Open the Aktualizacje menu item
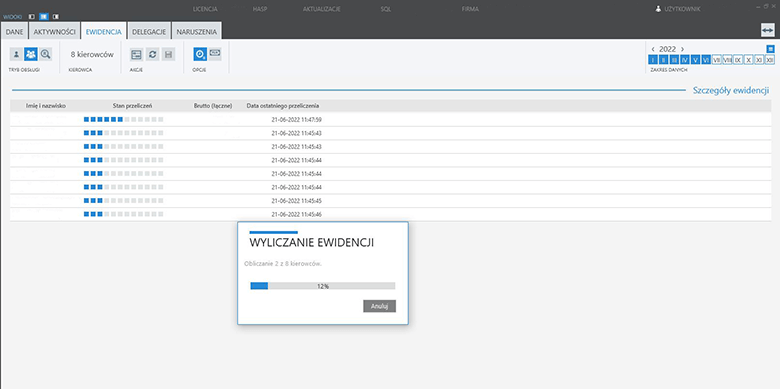 321,9
